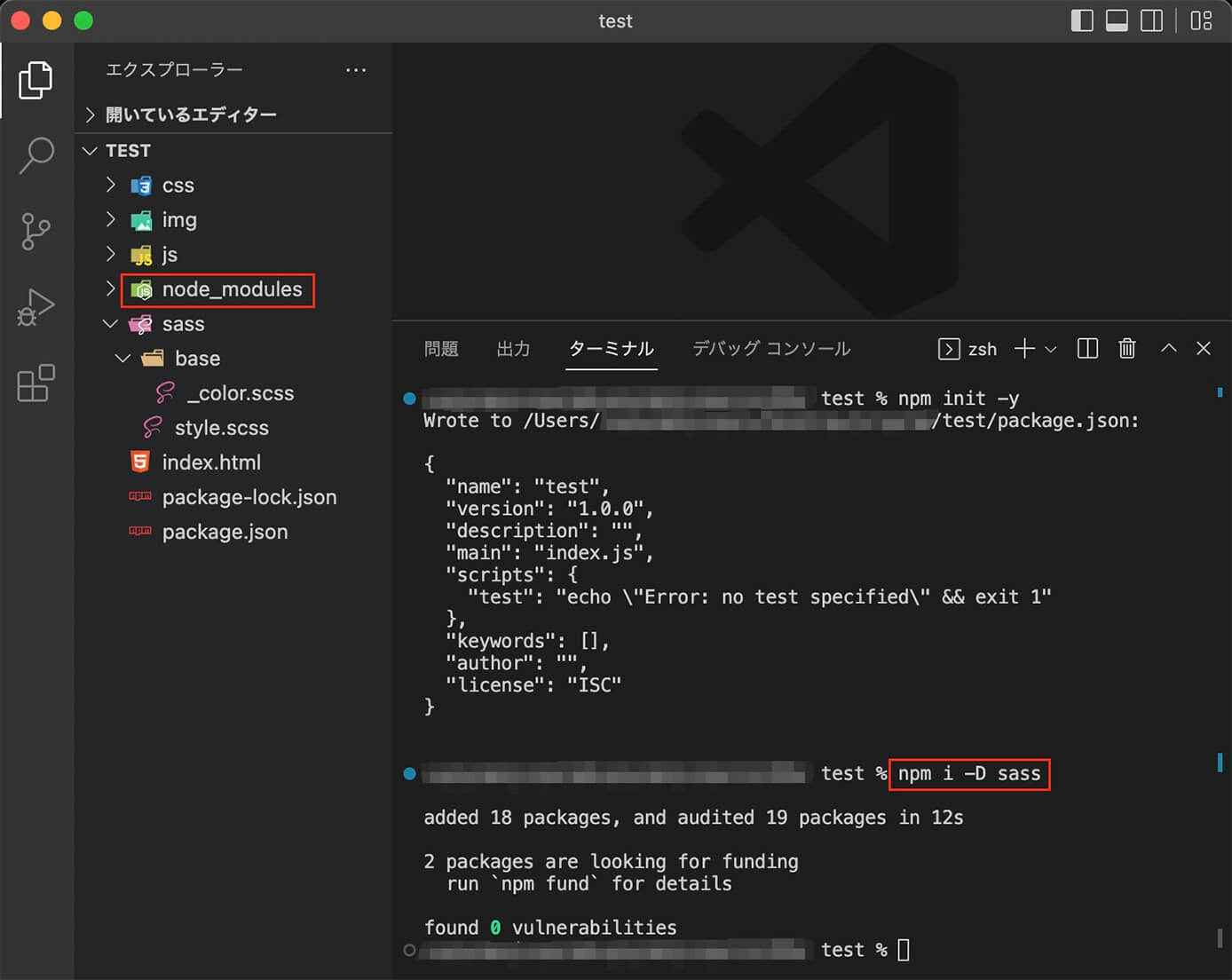The height and width of the screenshot is (980, 1232).
Task: Click the index.html HTML5 file icon
Action: pos(140,462)
